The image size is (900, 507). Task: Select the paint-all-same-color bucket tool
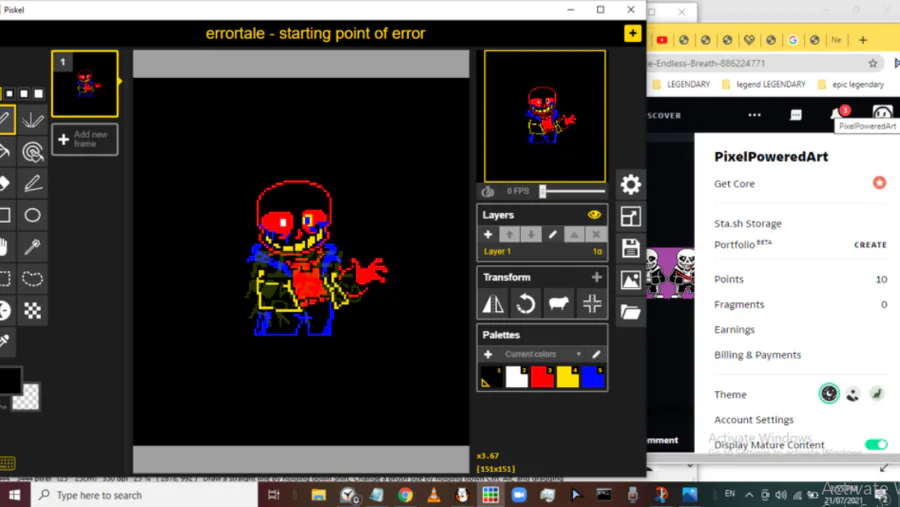point(32,152)
